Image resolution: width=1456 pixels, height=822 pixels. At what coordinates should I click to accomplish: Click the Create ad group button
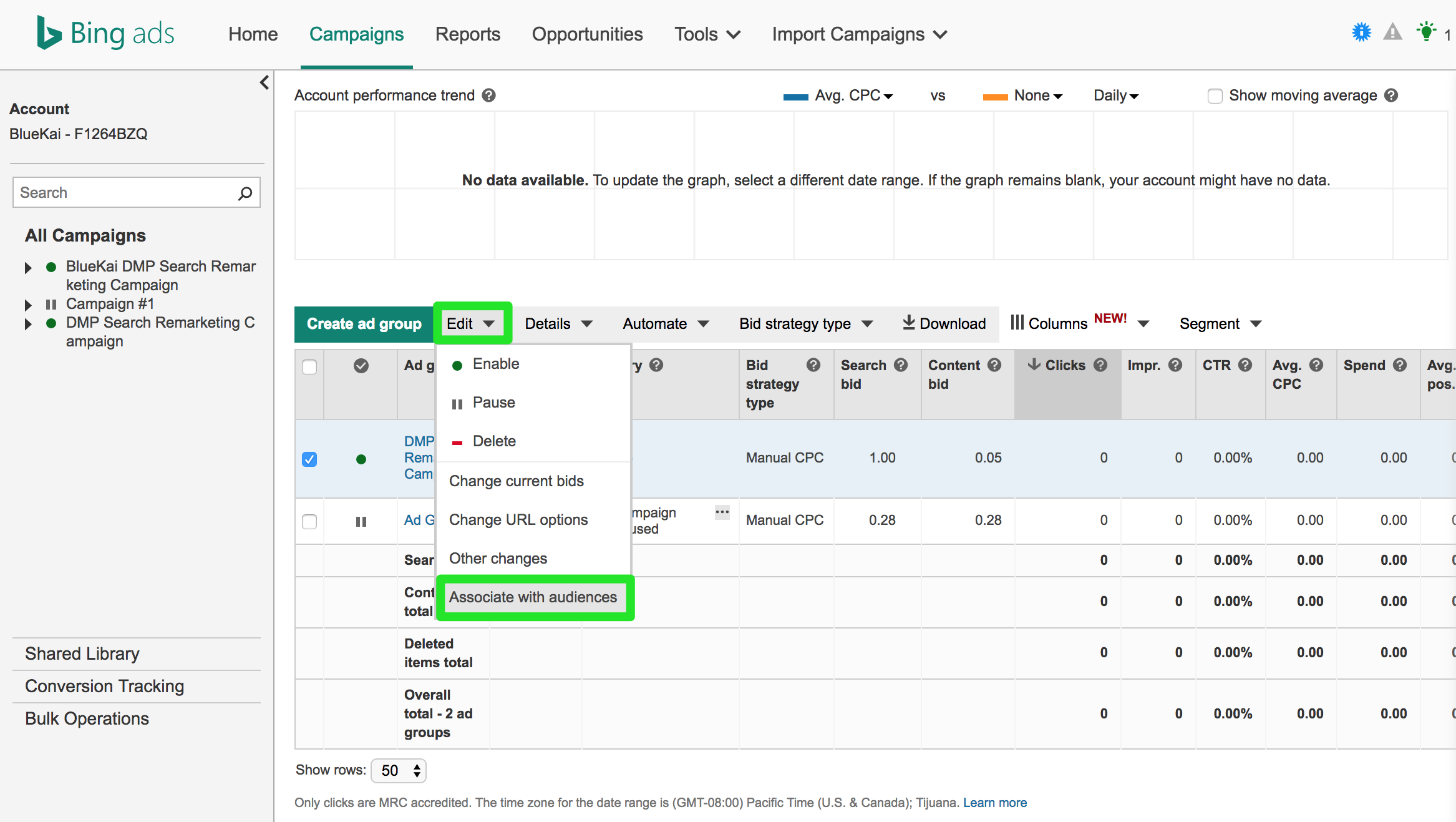(364, 324)
